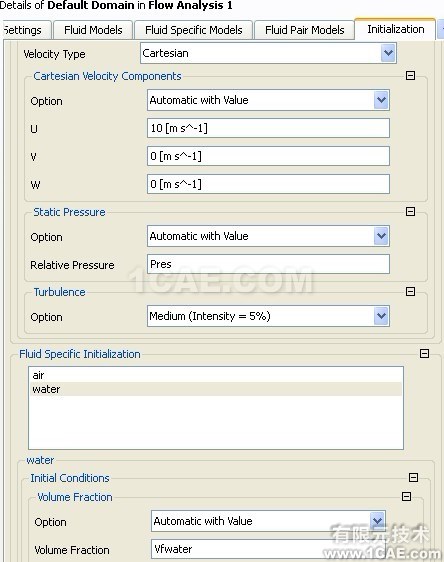Collapse the Turbulence section
This screenshot has width=444, height=562.
(410, 291)
